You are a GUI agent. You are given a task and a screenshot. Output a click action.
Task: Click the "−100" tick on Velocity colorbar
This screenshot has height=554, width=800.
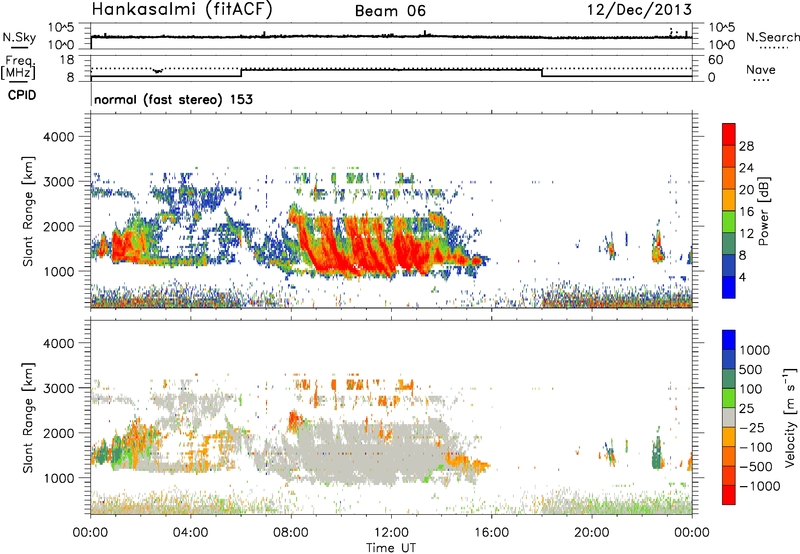755,447
